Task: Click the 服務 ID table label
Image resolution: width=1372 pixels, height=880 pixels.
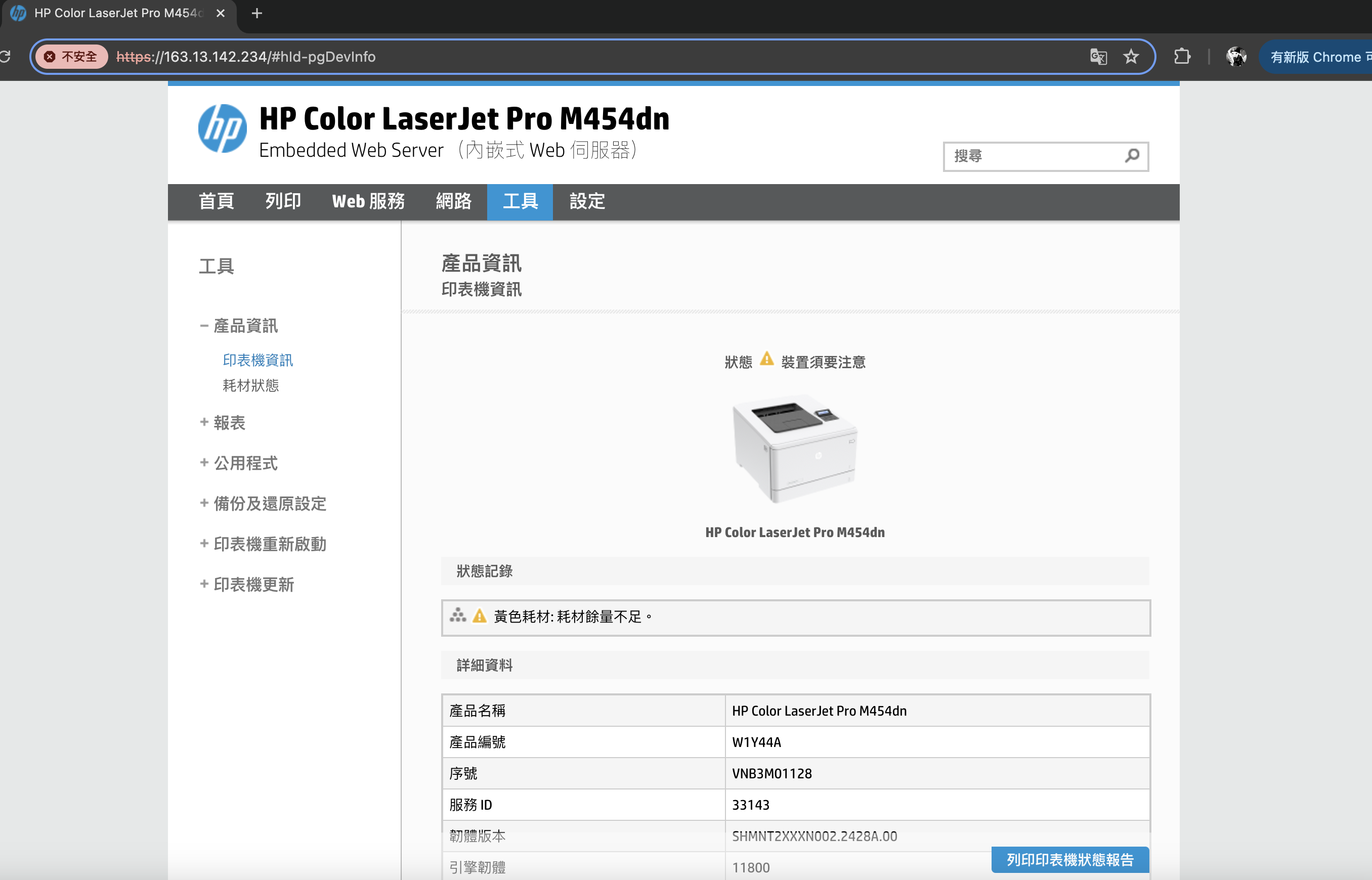Action: (x=470, y=805)
